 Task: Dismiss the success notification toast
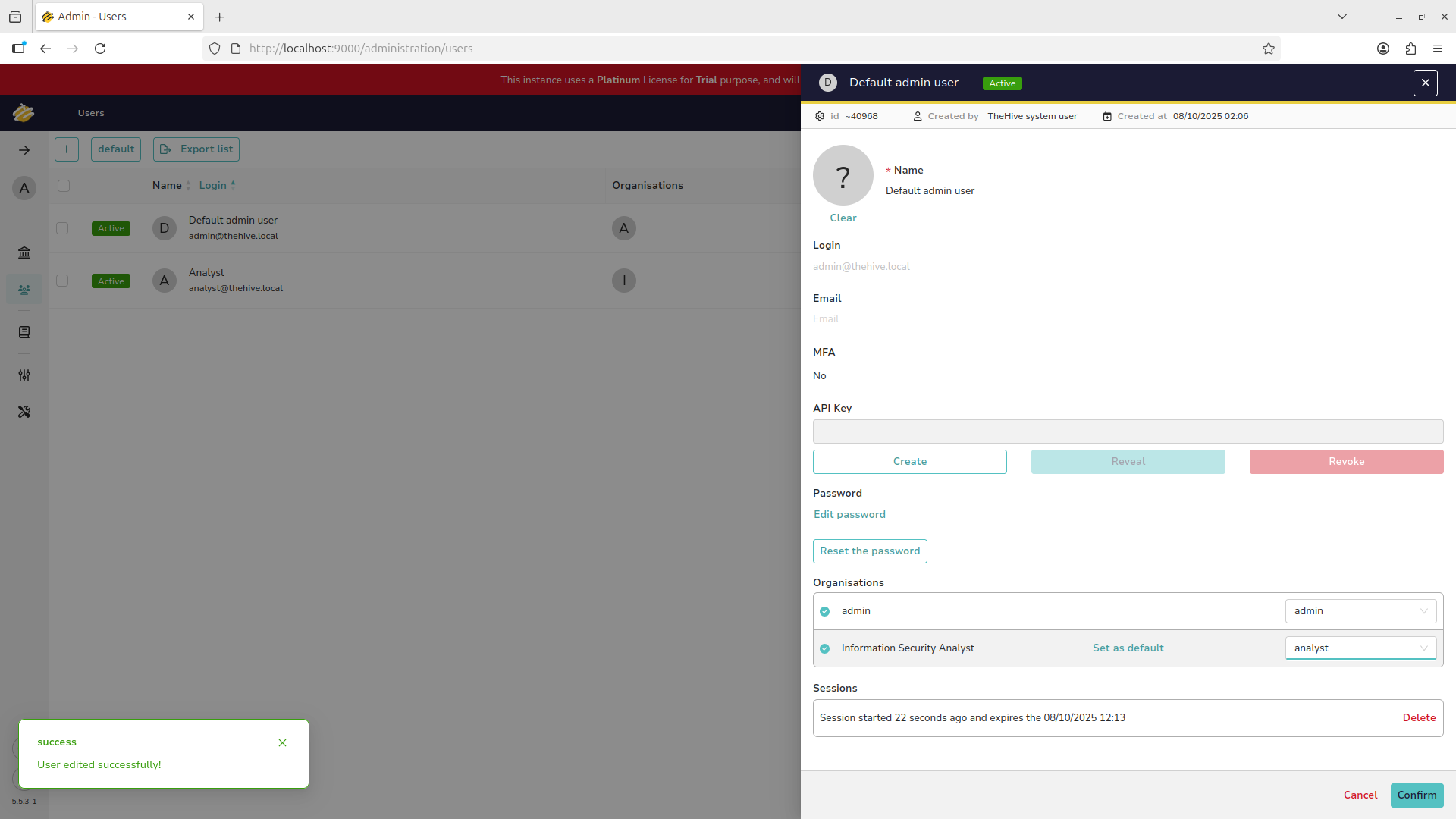[282, 742]
